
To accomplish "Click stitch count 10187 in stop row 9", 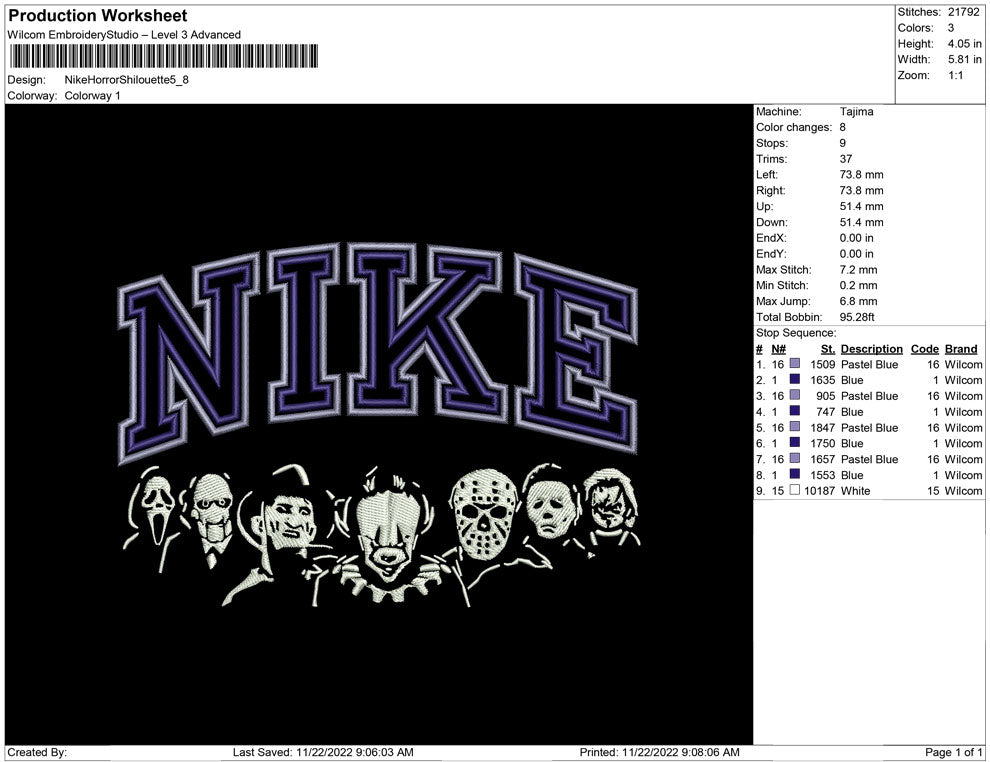I will (820, 491).
